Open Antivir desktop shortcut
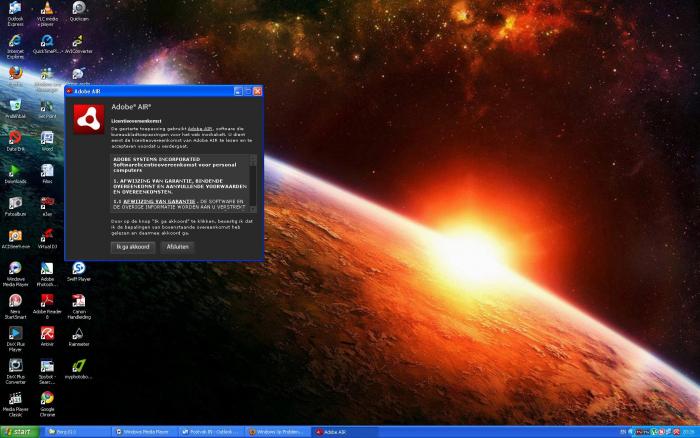700x438 pixels. pos(47,337)
